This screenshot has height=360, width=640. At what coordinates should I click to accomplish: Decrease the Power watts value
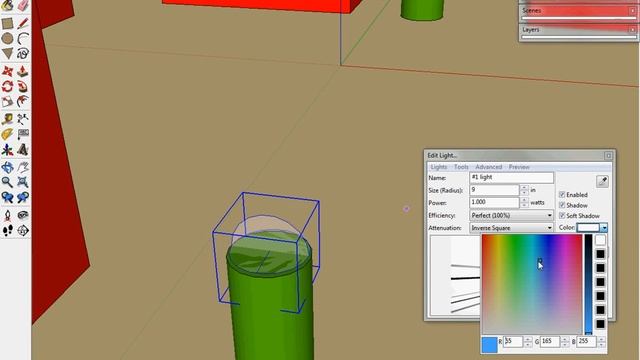click(x=524, y=205)
